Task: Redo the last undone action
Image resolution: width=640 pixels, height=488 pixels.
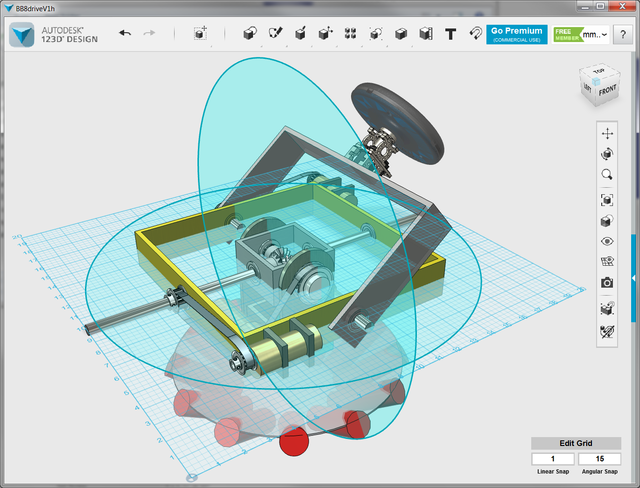Action: [149, 33]
